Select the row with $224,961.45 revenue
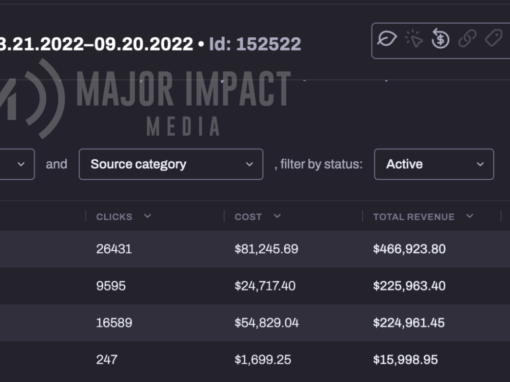 (x=255, y=323)
